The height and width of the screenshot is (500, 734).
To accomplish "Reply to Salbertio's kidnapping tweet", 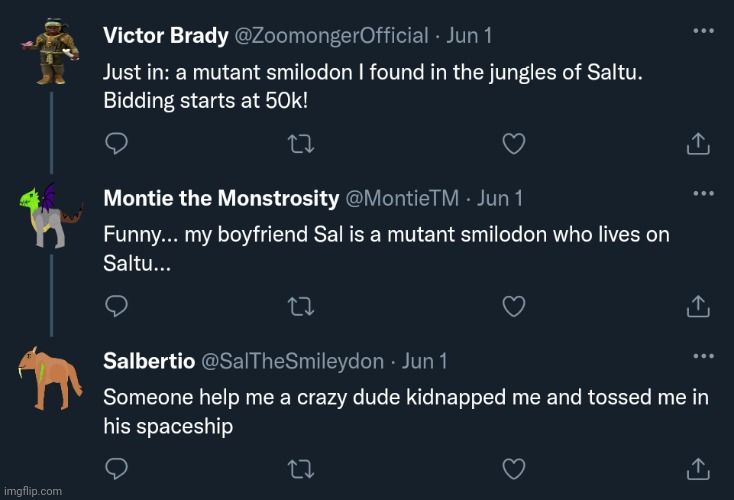I will (x=116, y=467).
